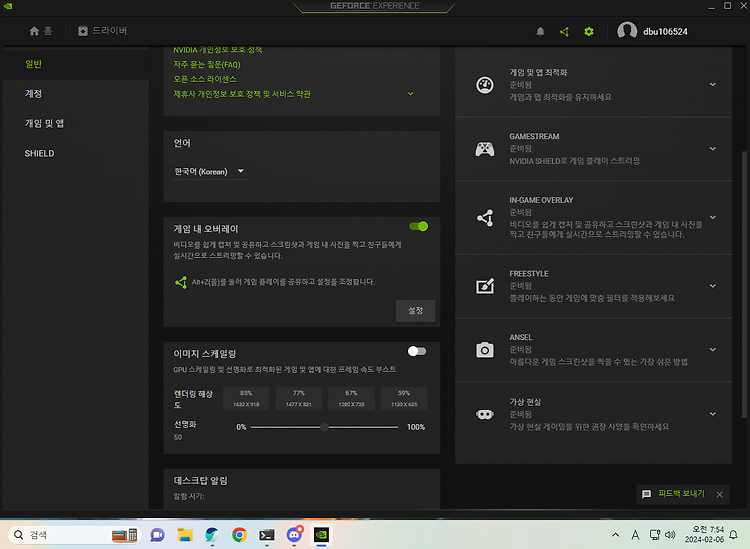
Task: Click green share icon beside Alt+Z hint
Action: 181,282
